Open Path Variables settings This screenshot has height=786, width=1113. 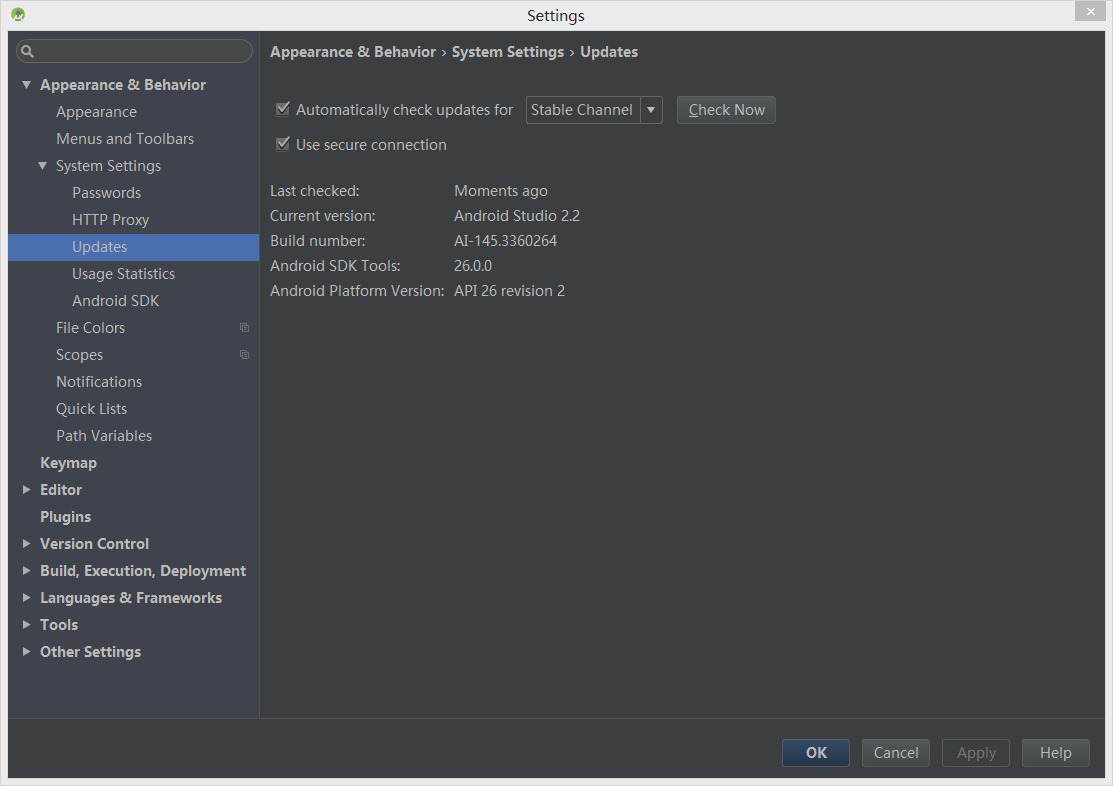click(x=104, y=435)
